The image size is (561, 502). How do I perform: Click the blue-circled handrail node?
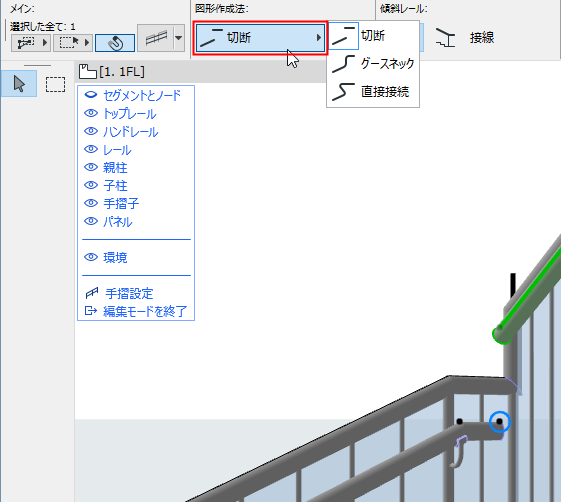pyautogui.click(x=499, y=422)
